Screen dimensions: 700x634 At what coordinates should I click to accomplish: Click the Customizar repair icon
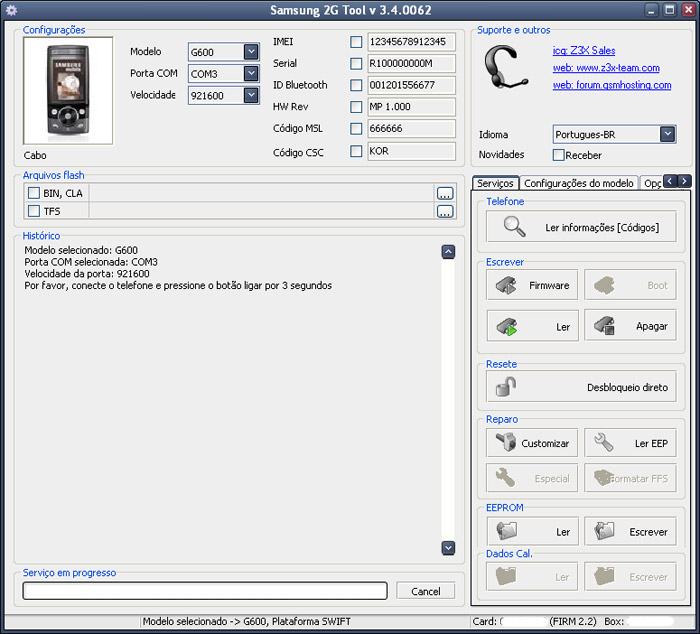point(506,443)
